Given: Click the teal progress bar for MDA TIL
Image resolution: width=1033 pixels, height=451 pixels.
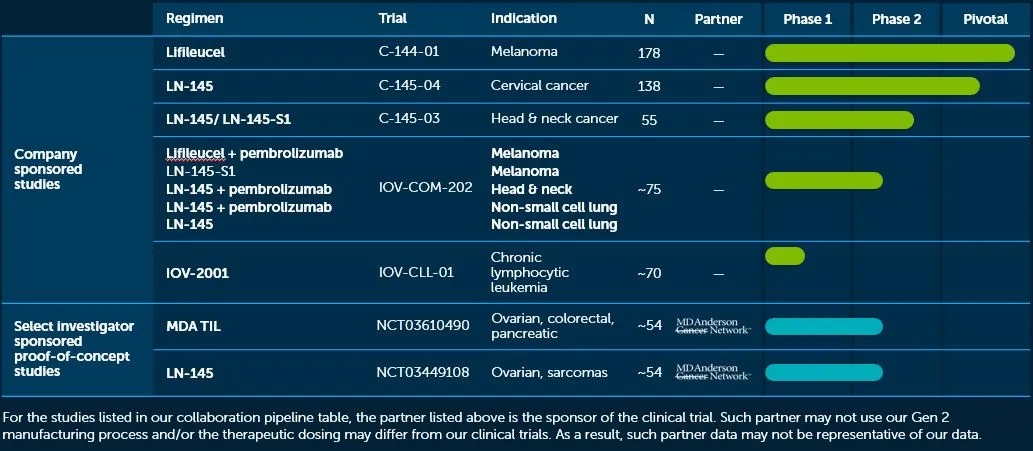Looking at the screenshot, I should (x=824, y=326).
